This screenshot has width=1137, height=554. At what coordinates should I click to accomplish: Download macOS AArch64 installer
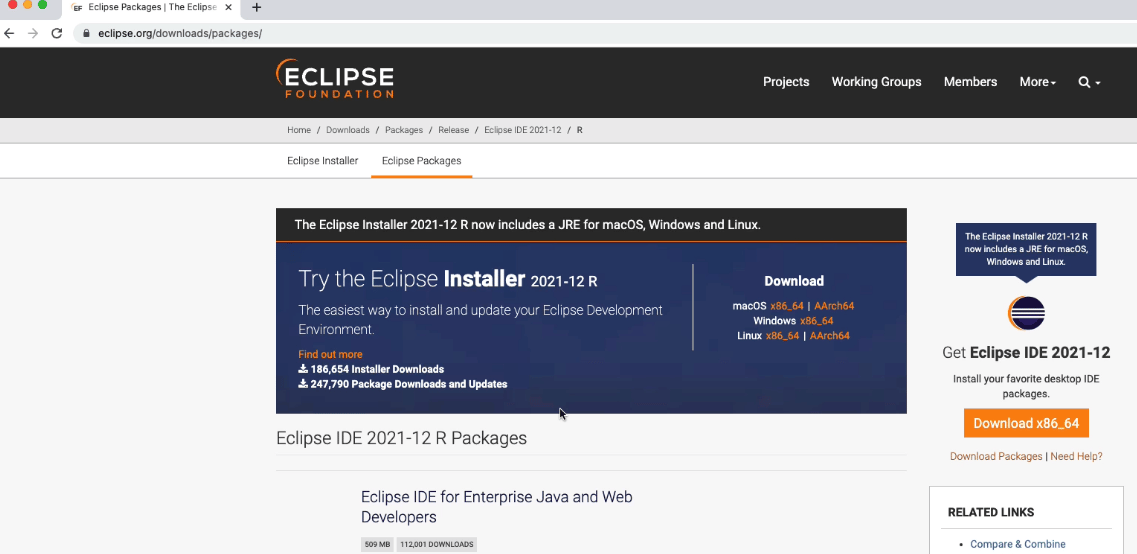[834, 306]
